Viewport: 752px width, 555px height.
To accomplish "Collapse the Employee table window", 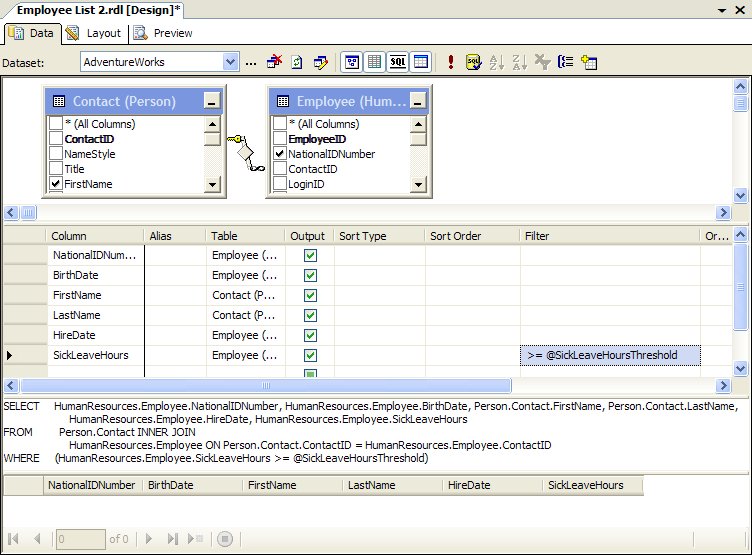I will click(x=417, y=100).
